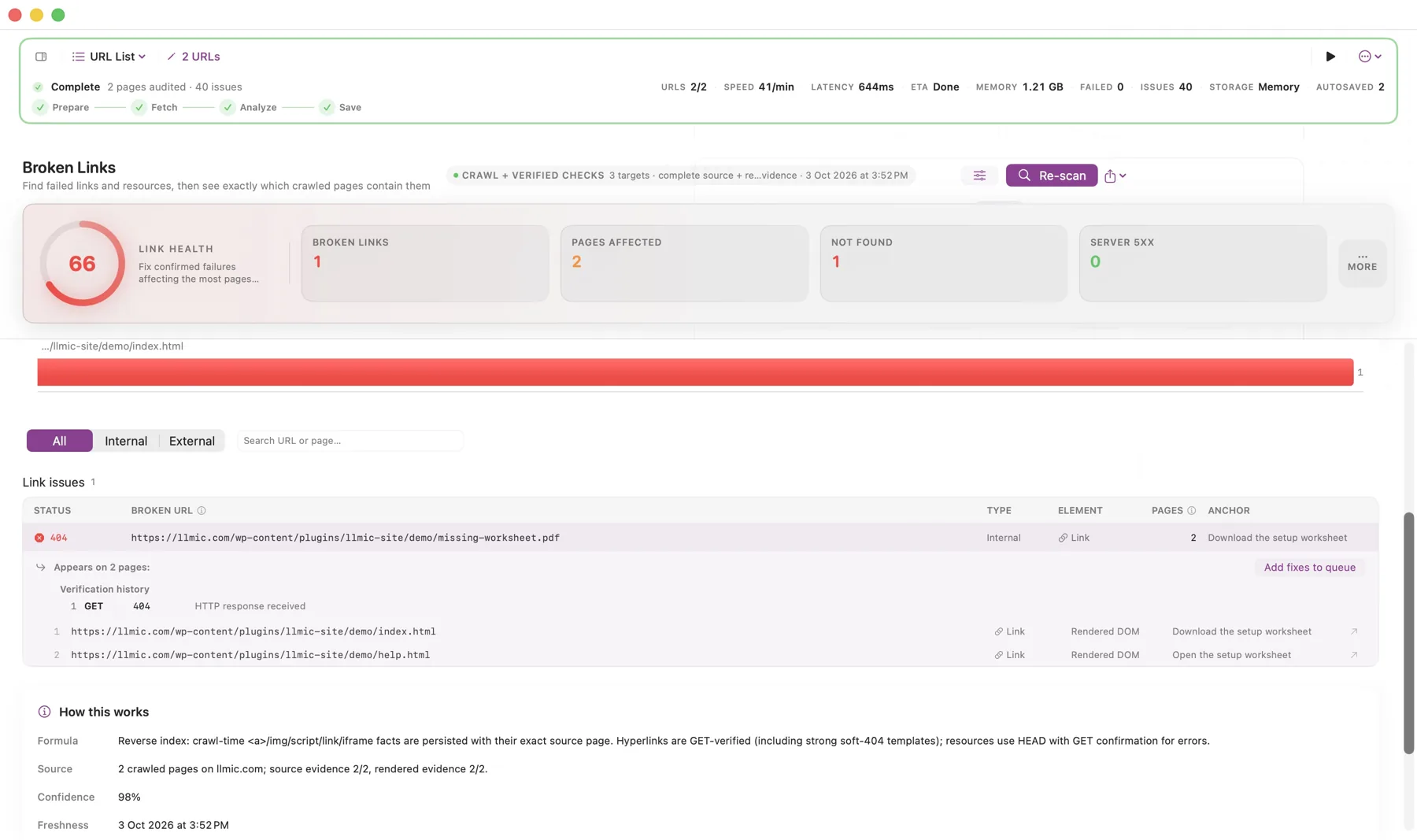The width and height of the screenshot is (1417, 840).
Task: Click the Complete status check icon
Action: coord(38,87)
